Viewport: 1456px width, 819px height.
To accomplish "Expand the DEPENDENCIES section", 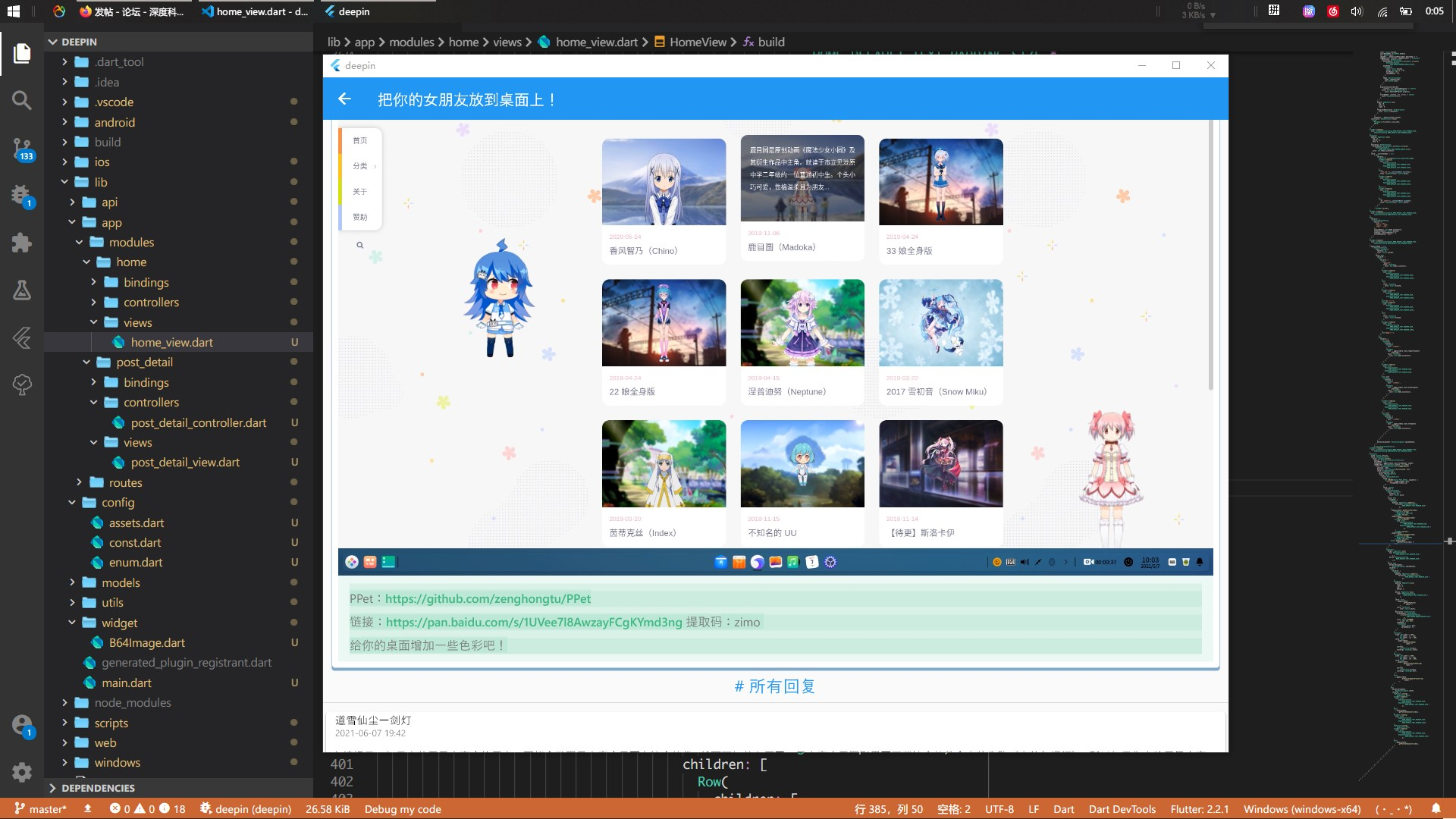I will [98, 788].
